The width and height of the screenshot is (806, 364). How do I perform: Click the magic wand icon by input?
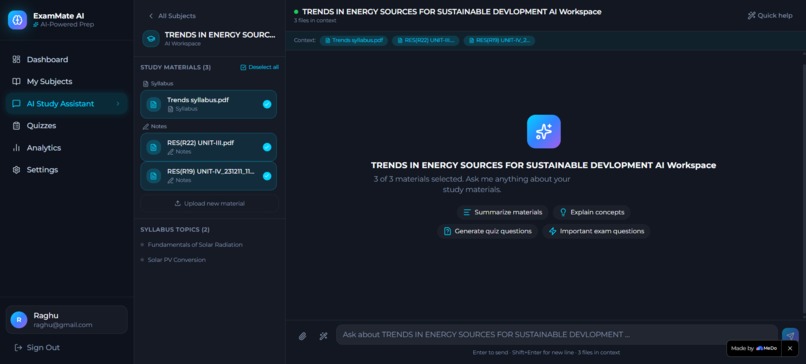coord(323,336)
